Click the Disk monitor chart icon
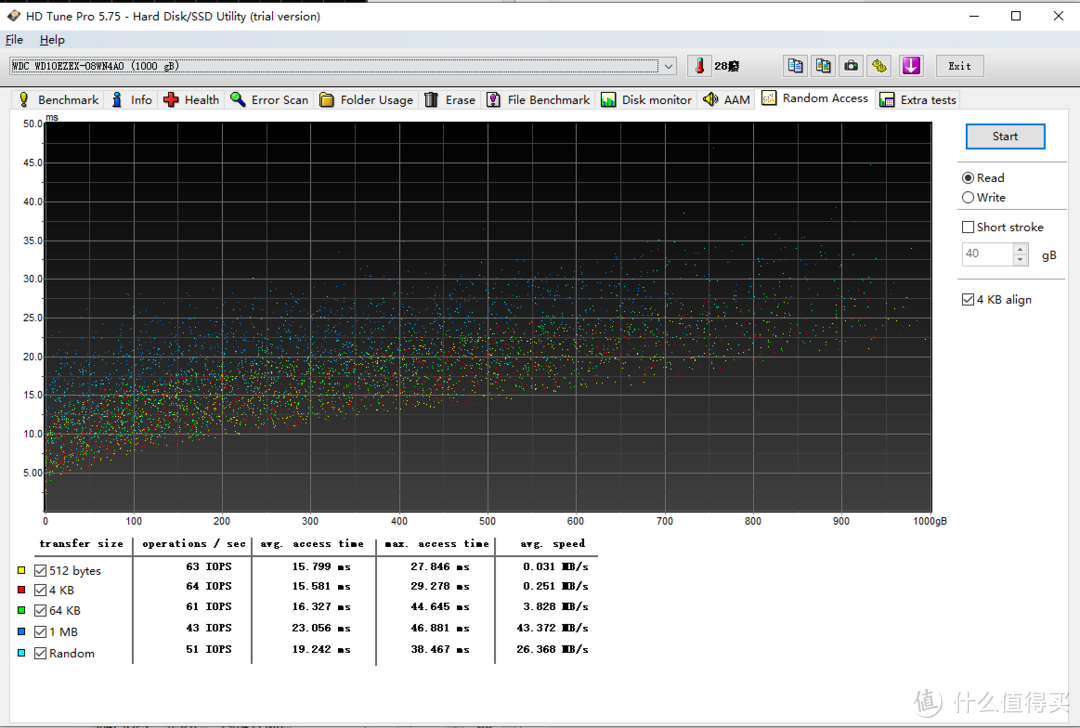Screen dimensions: 1080x728 pyautogui.click(x=608, y=100)
